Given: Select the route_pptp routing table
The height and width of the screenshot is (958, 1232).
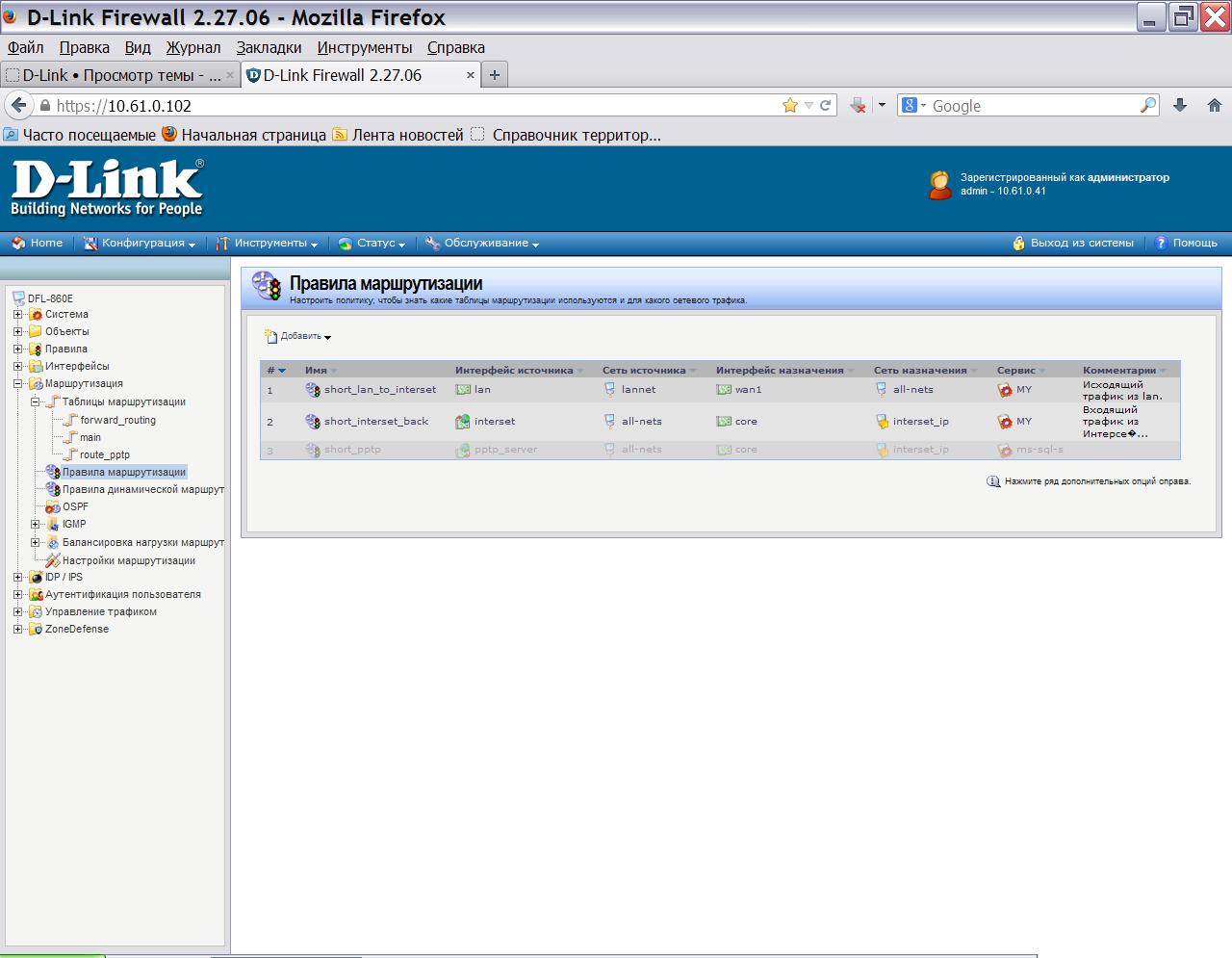Looking at the screenshot, I should coord(105,455).
